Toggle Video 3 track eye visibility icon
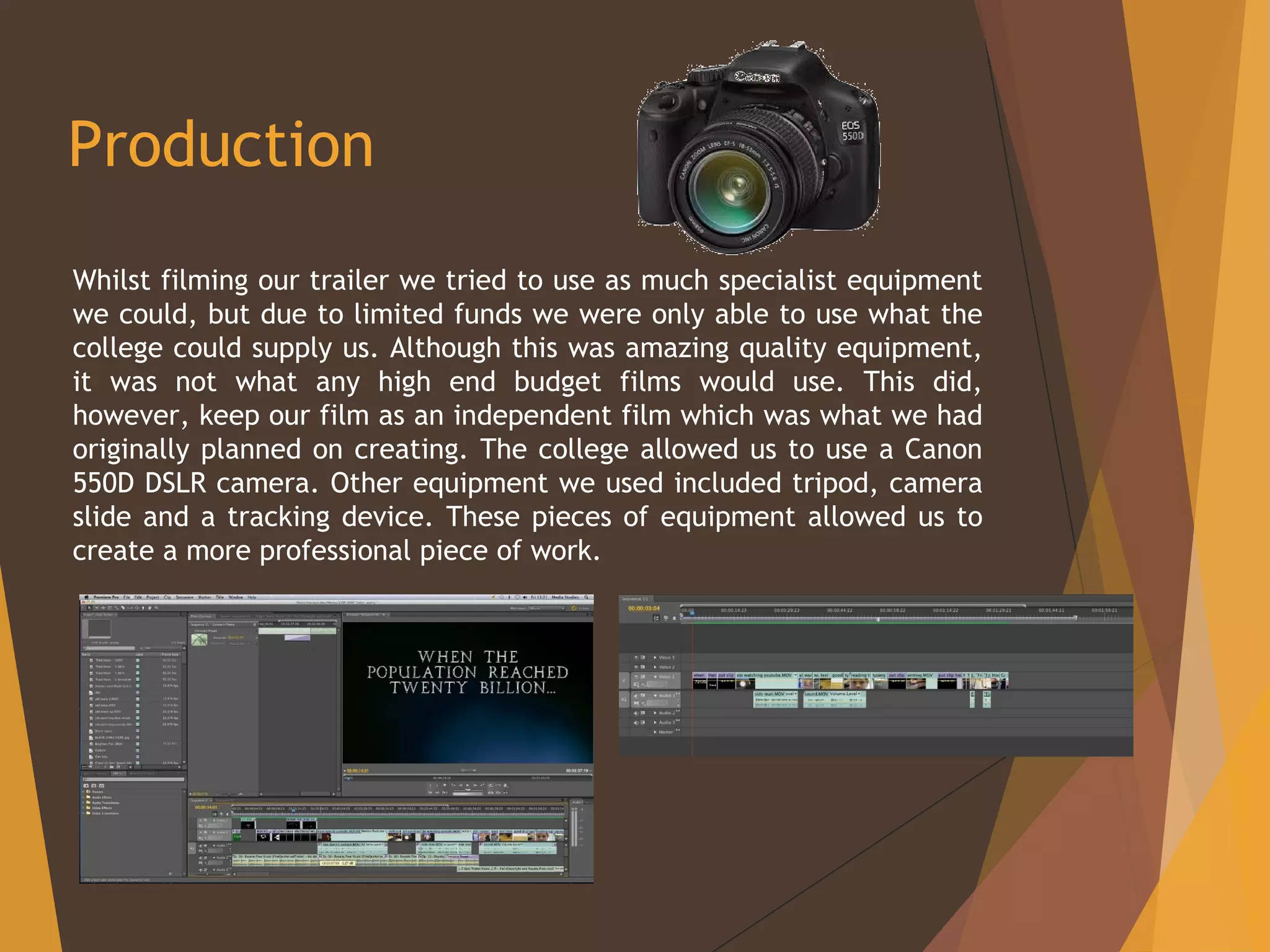The height and width of the screenshot is (952, 1270). coord(636,657)
